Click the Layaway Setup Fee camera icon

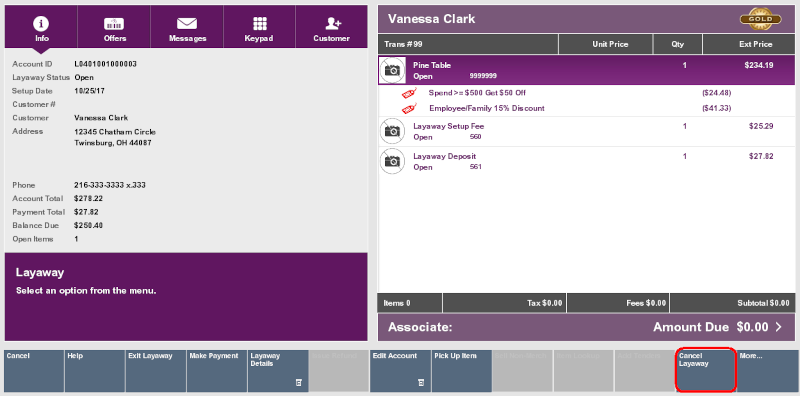tap(392, 131)
